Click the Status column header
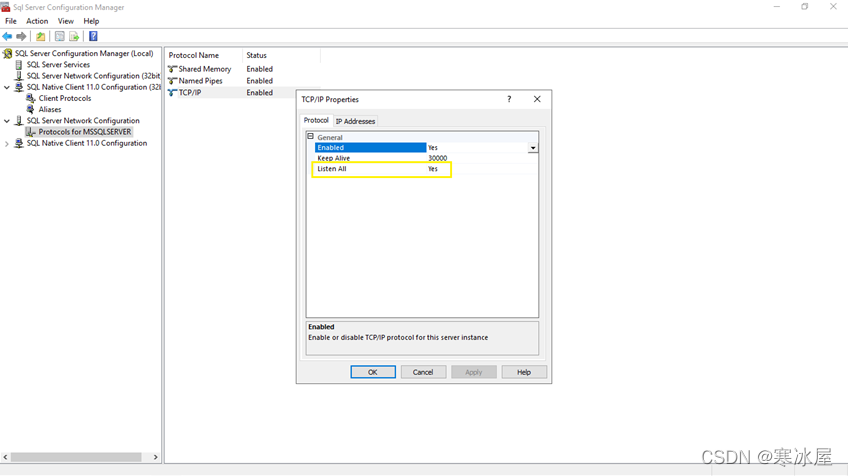 281,55
